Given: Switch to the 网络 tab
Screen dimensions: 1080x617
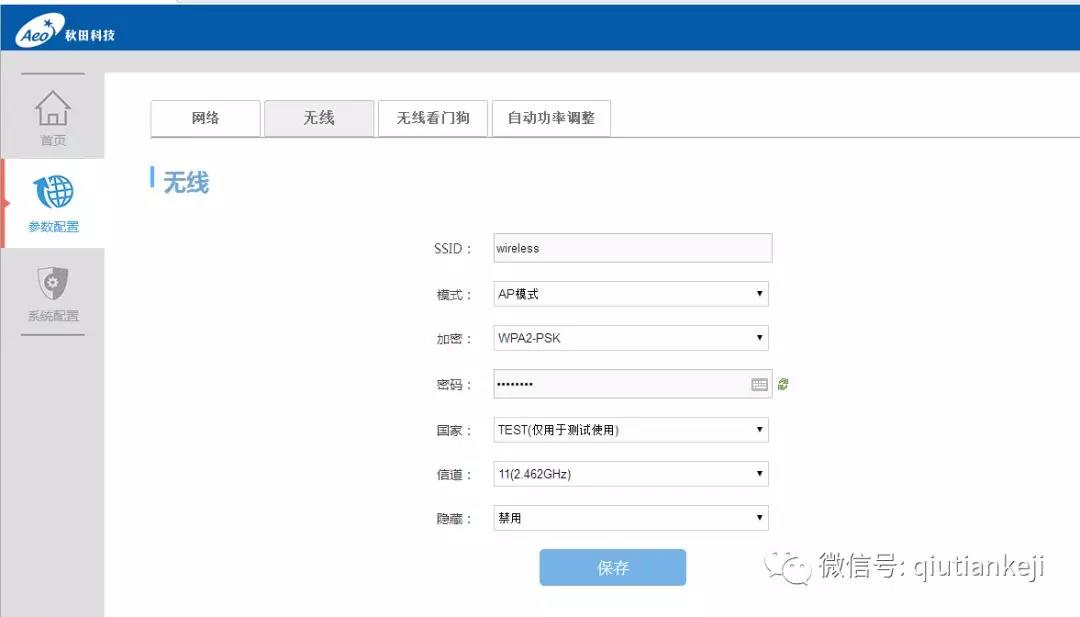Looking at the screenshot, I should [205, 118].
